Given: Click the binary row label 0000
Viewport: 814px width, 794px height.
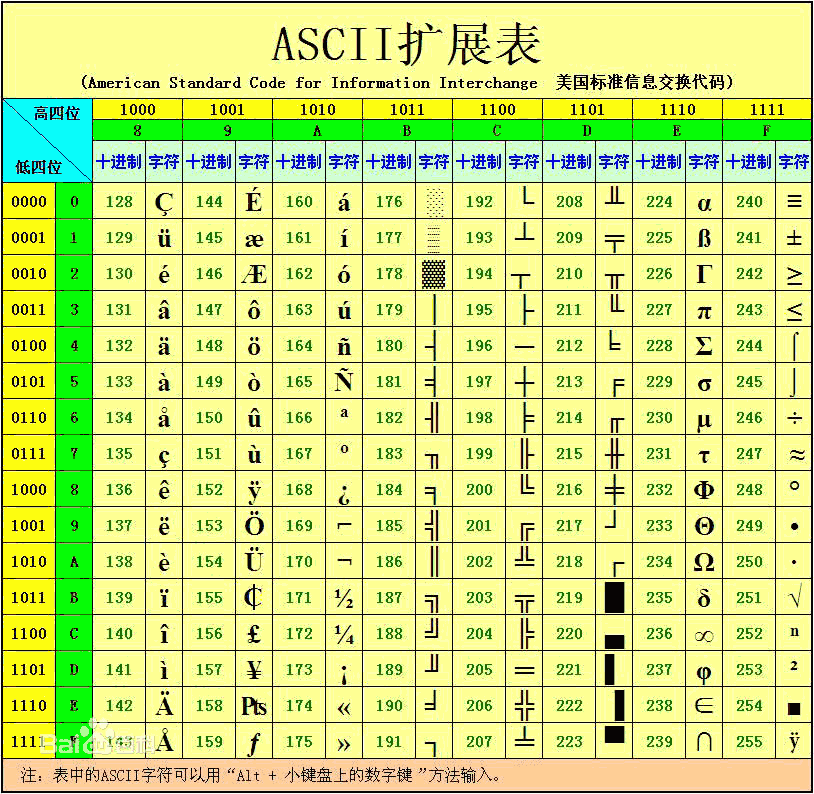Looking at the screenshot, I should [30, 202].
